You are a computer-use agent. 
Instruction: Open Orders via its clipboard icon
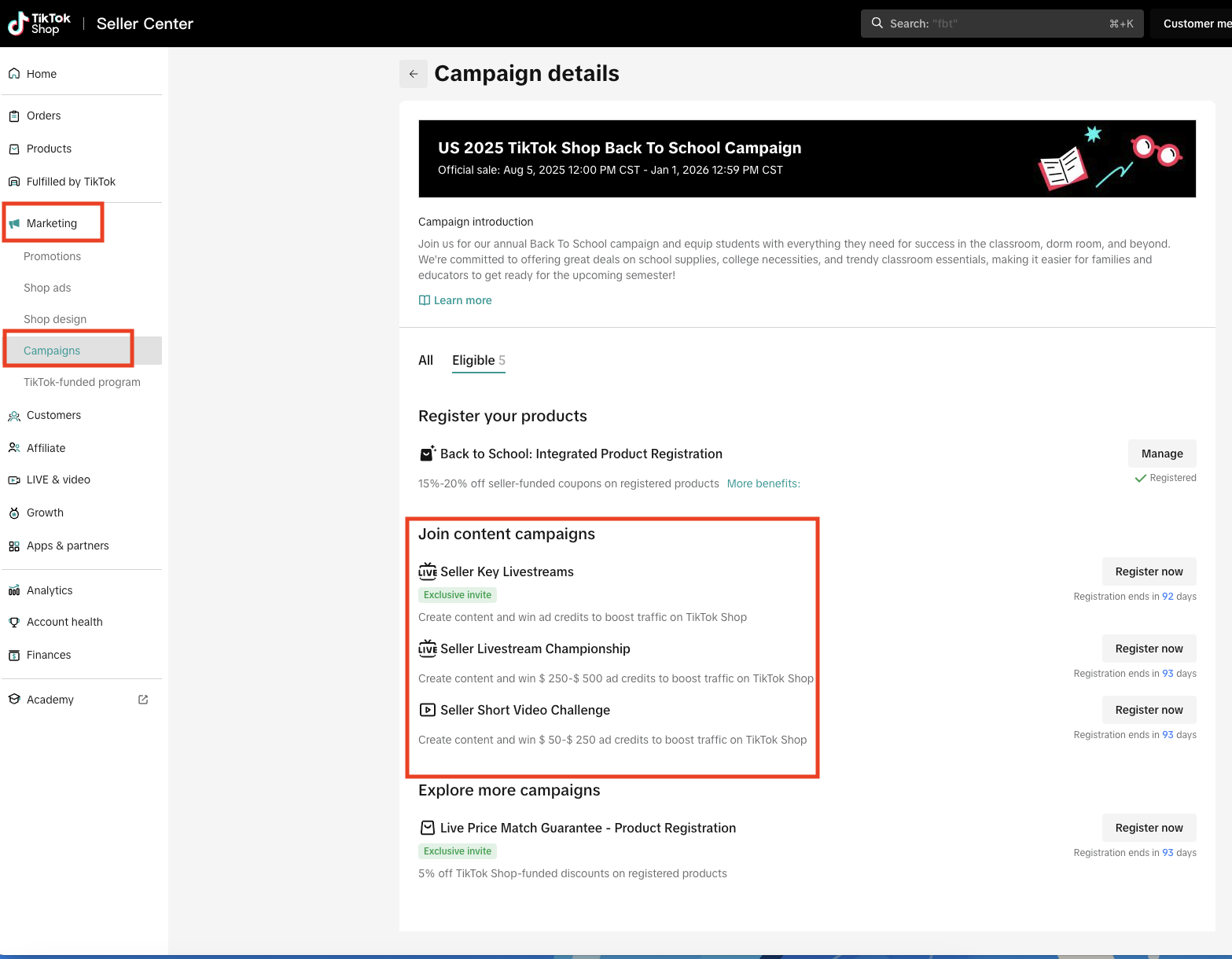14,116
